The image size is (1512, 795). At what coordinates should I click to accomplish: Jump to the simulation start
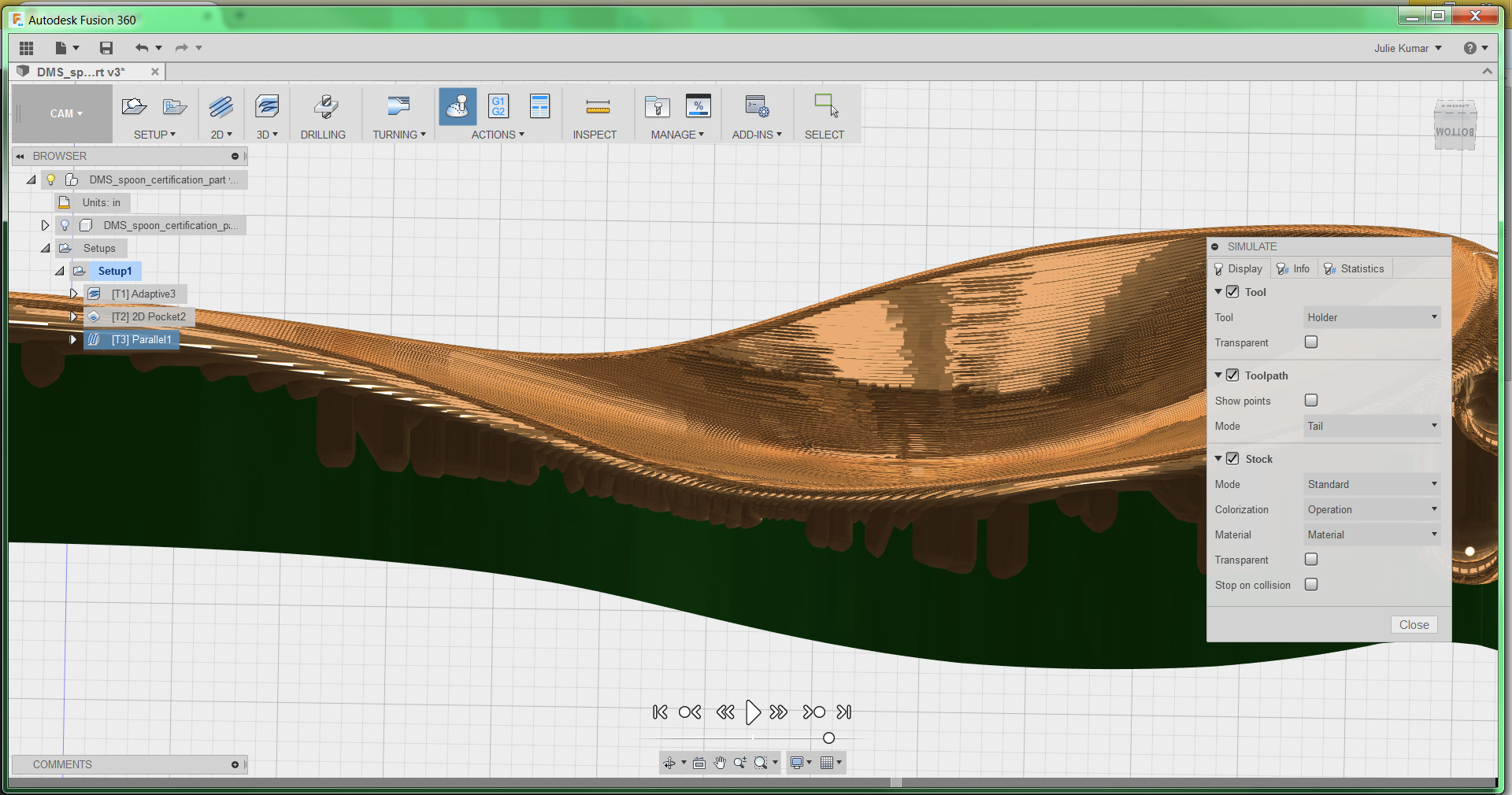click(x=660, y=712)
